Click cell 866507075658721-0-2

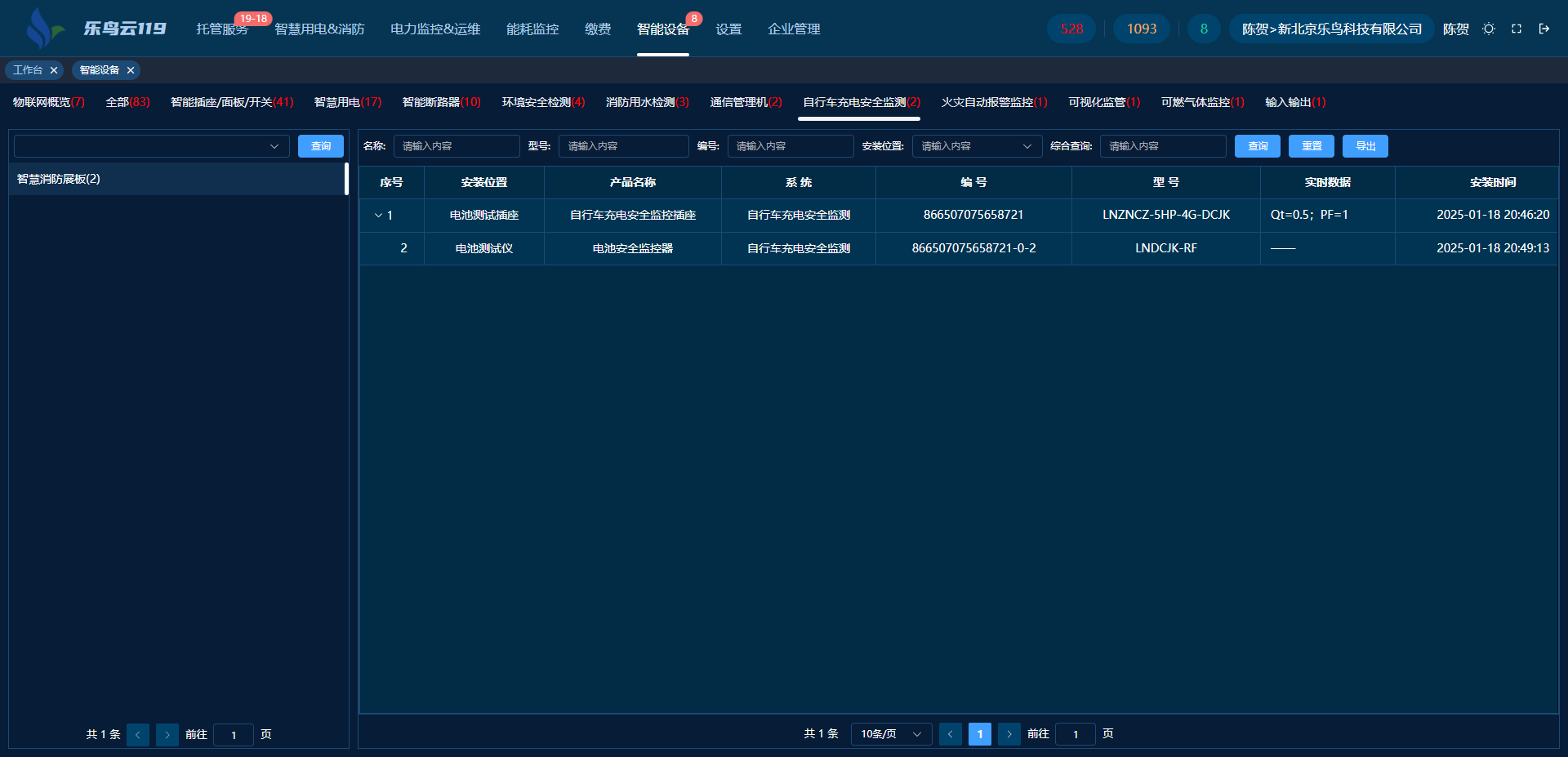pyautogui.click(x=973, y=248)
